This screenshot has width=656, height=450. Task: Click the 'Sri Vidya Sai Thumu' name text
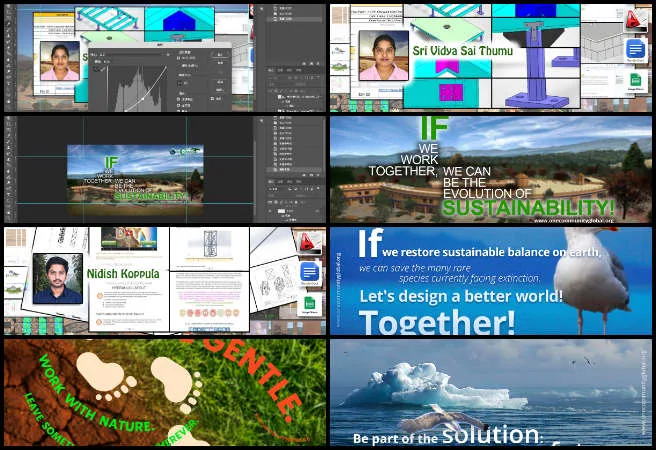point(462,51)
